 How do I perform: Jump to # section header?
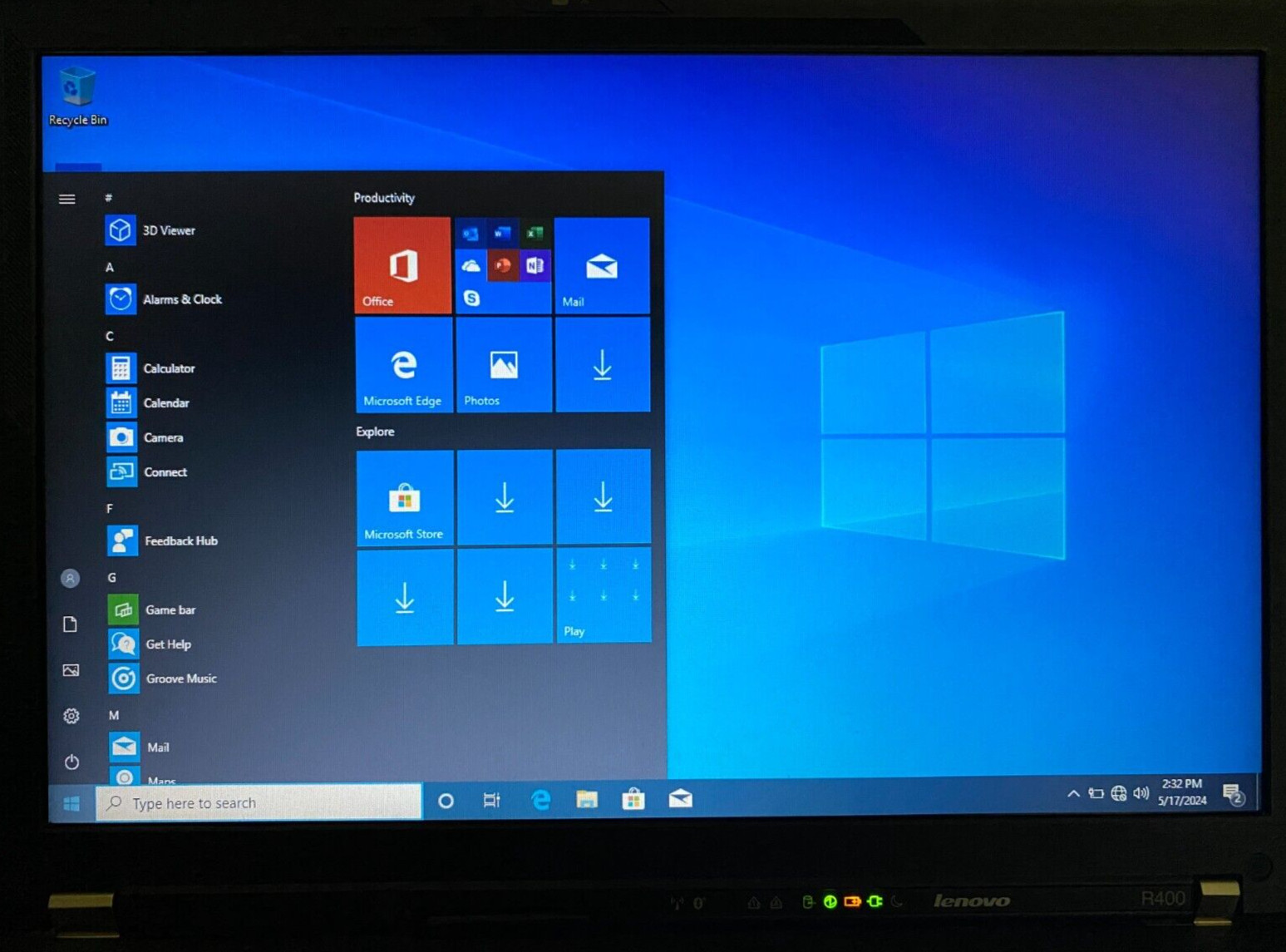(x=109, y=198)
